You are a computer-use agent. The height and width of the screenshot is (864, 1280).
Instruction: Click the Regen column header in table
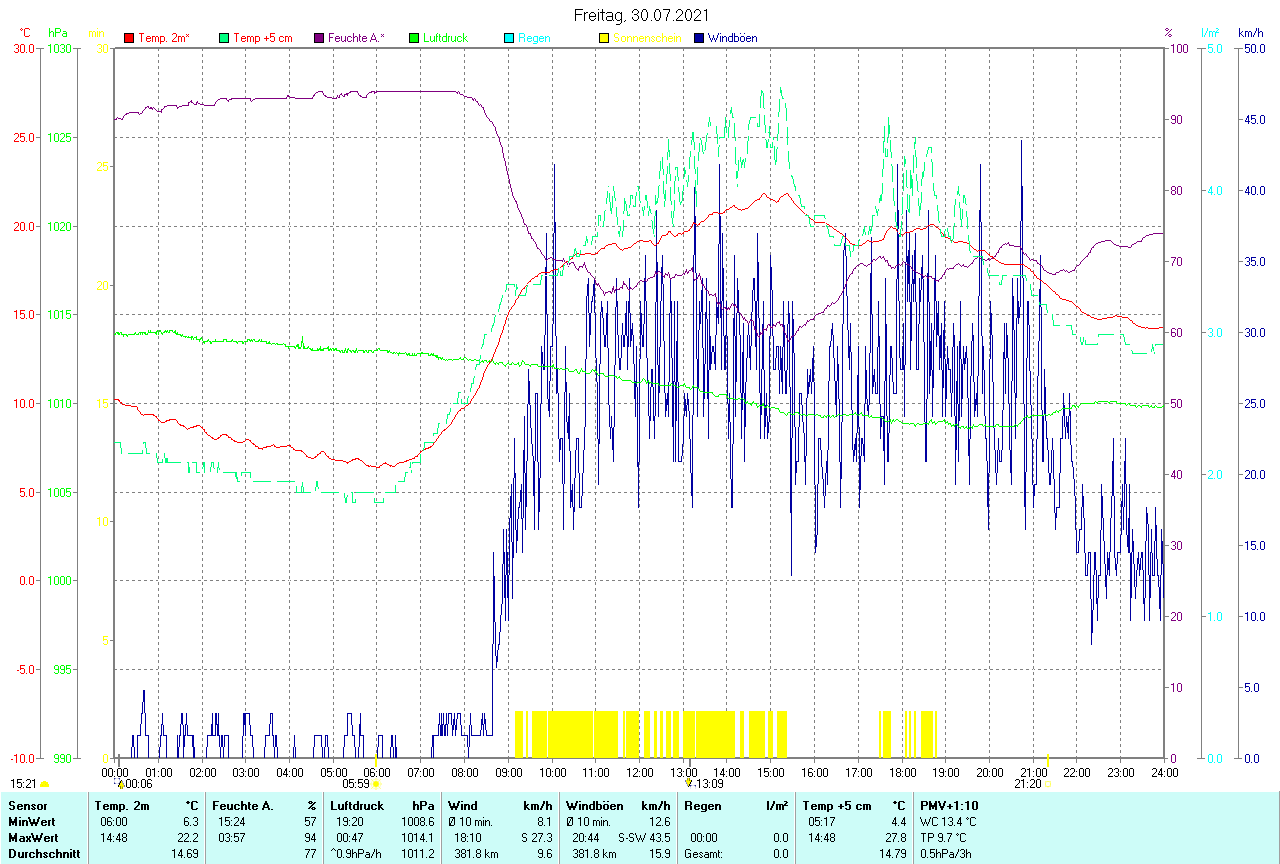pos(702,806)
